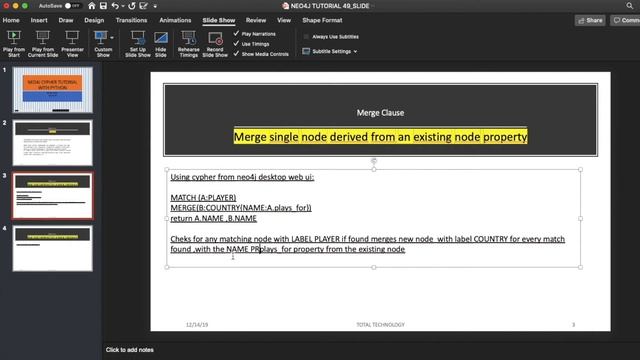Click 'Click to add notes' field
Viewport: 640px width, 360px height.
click(129, 350)
